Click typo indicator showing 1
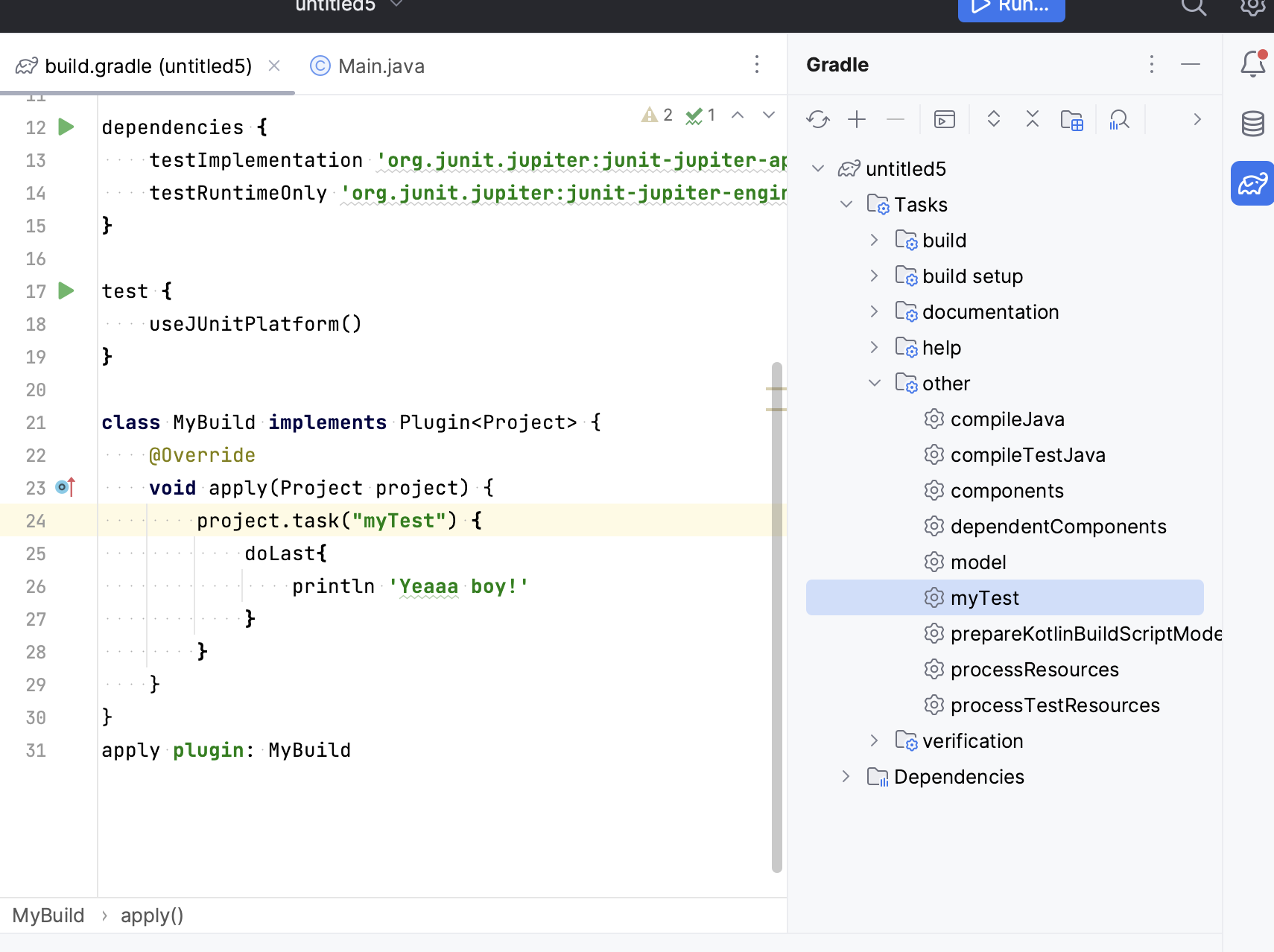1274x952 pixels. tap(700, 115)
